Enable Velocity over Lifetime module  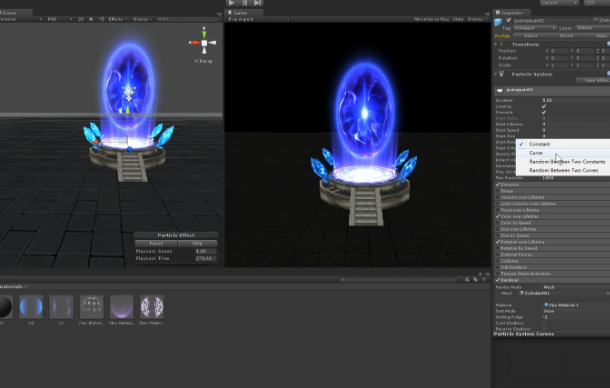498,197
